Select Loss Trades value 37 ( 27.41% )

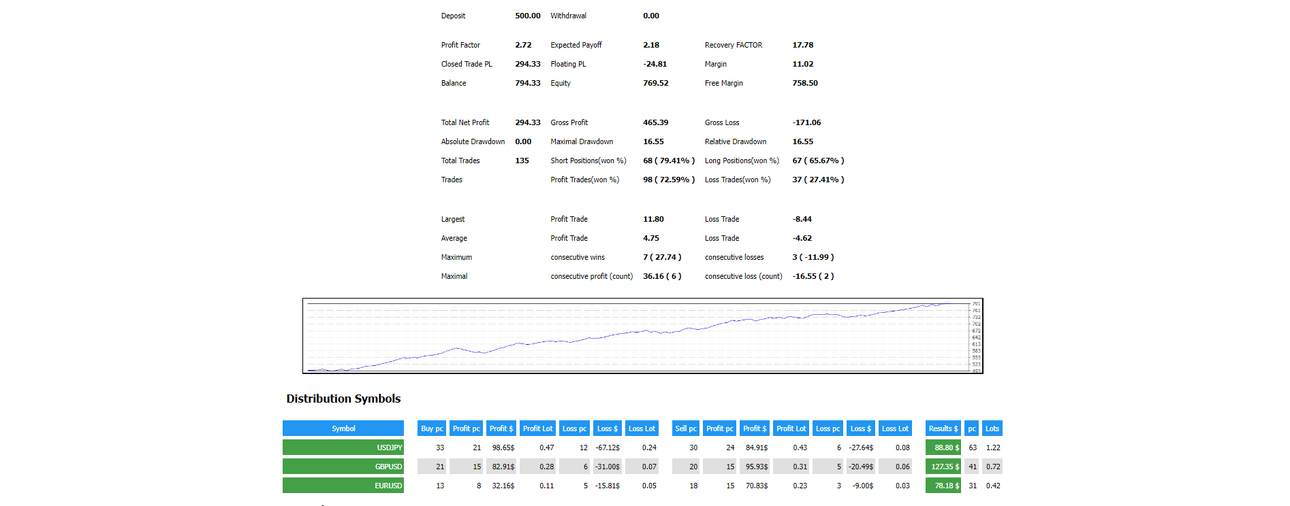(818, 180)
